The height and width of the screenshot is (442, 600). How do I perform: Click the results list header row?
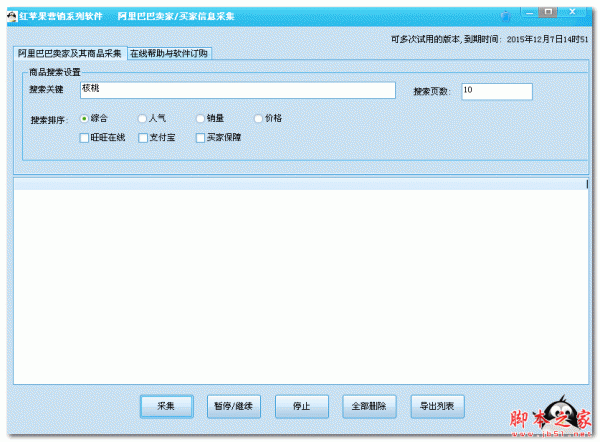[301, 184]
